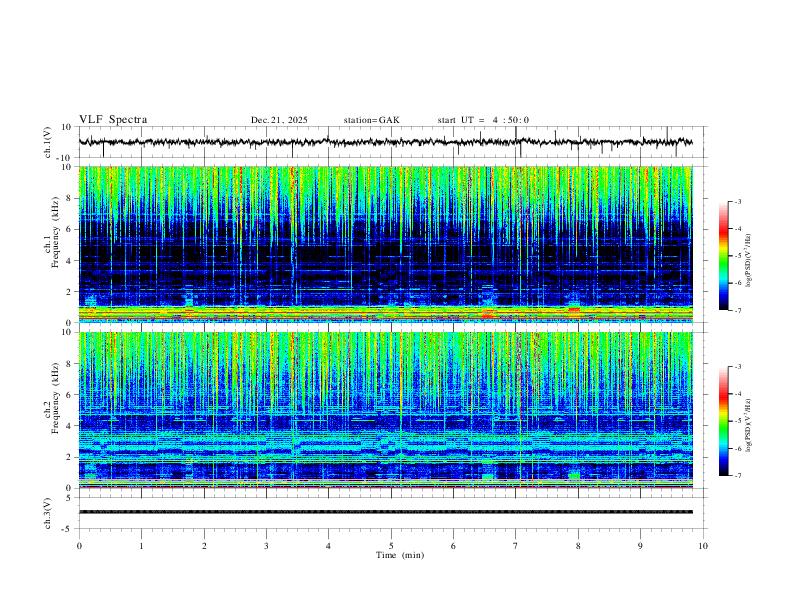Click the "-4" tick on ch.2 colorbar
792x612 pixels.
tap(738, 394)
